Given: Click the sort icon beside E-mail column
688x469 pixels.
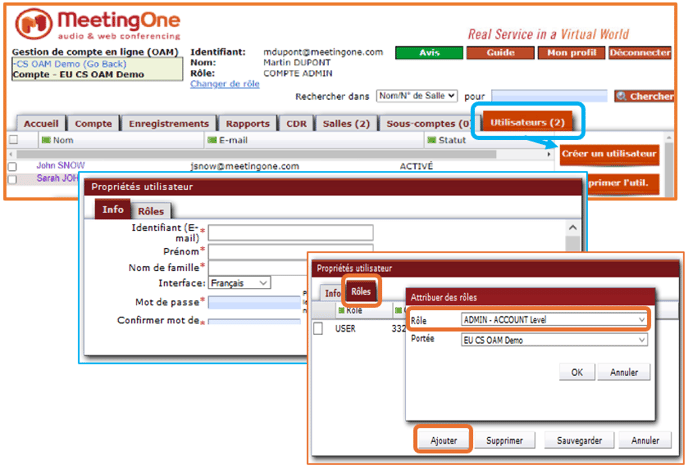Looking at the screenshot, I should pyautogui.click(x=212, y=140).
